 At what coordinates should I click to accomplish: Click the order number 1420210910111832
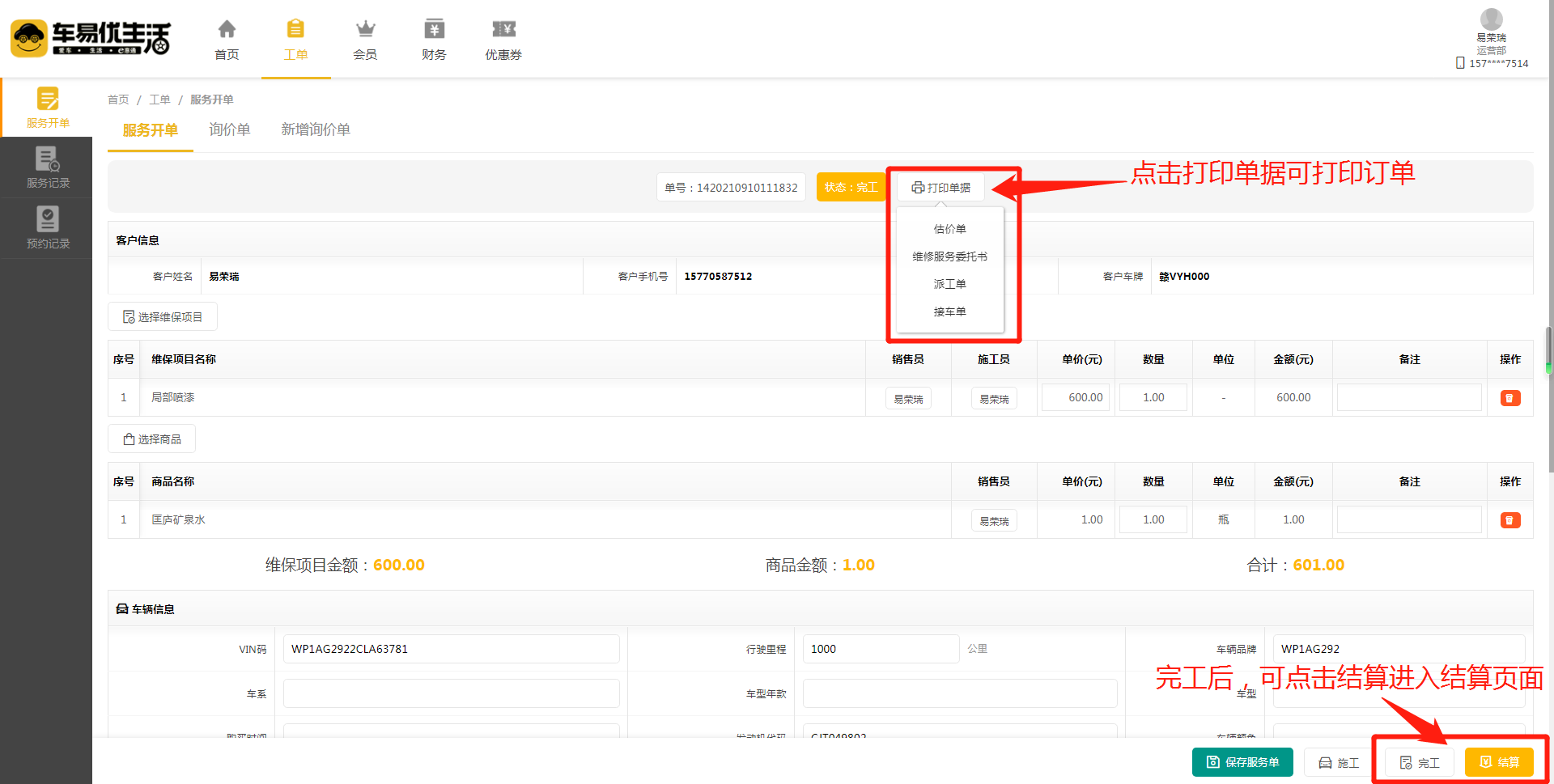747,188
